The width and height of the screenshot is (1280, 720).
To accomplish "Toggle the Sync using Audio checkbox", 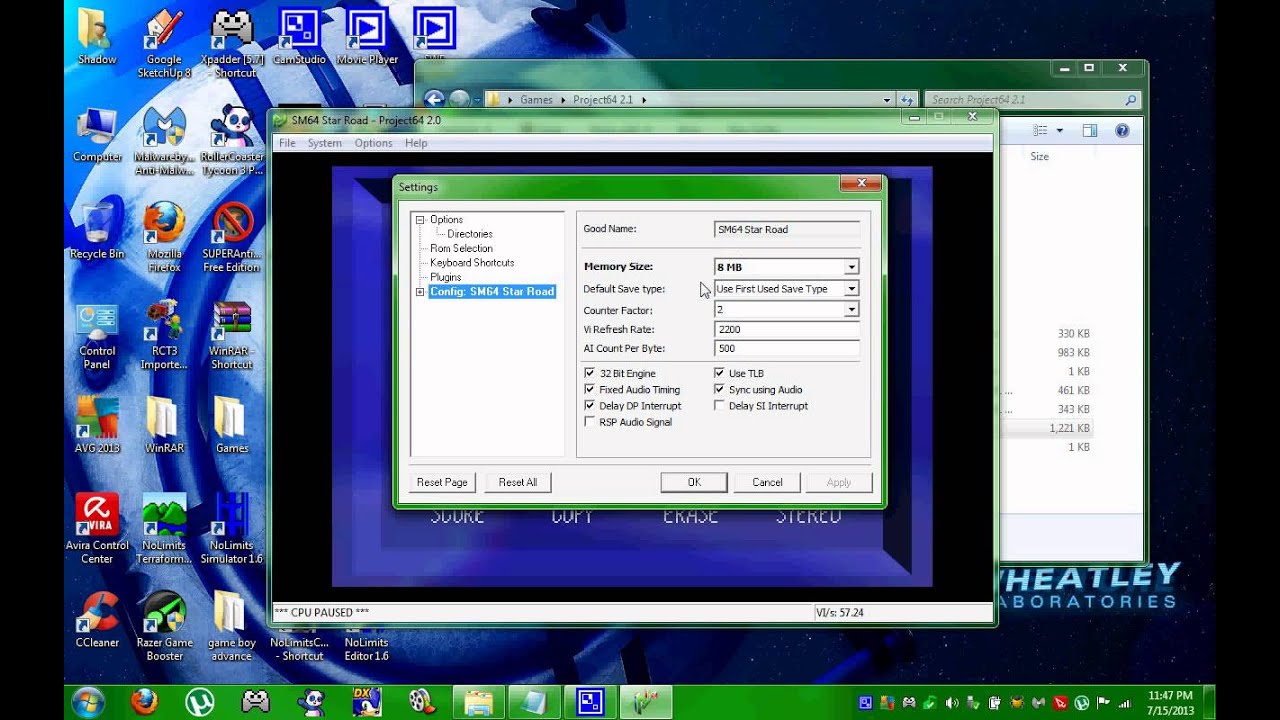I will coord(719,389).
